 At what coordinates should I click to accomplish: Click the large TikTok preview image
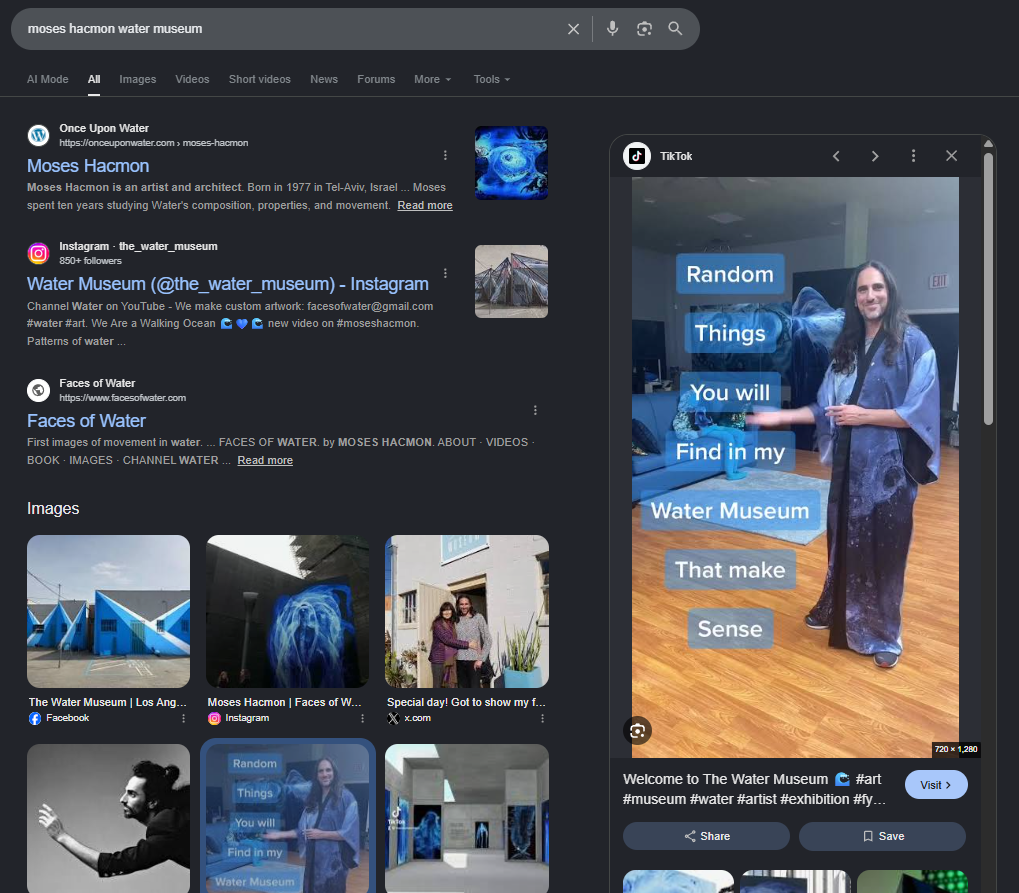click(x=795, y=467)
